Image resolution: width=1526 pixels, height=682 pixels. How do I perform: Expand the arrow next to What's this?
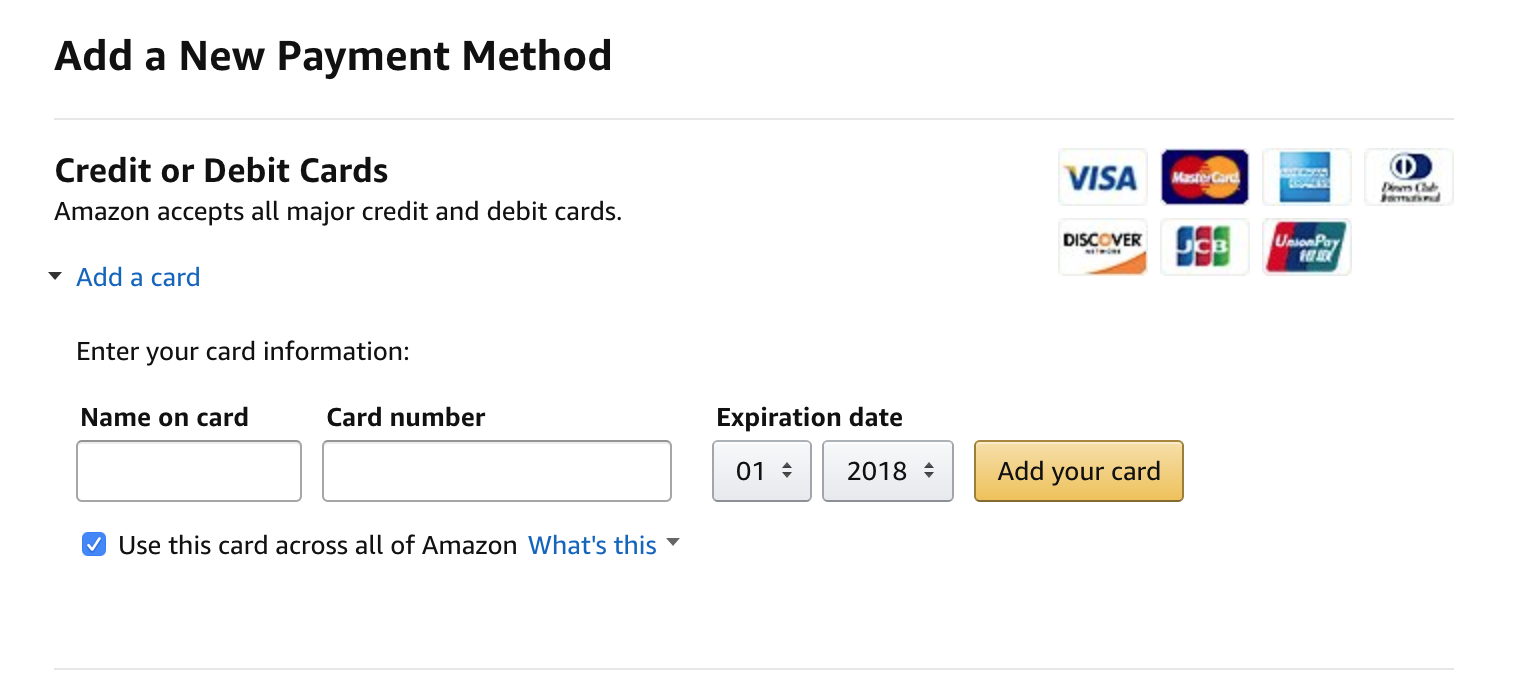tap(673, 543)
